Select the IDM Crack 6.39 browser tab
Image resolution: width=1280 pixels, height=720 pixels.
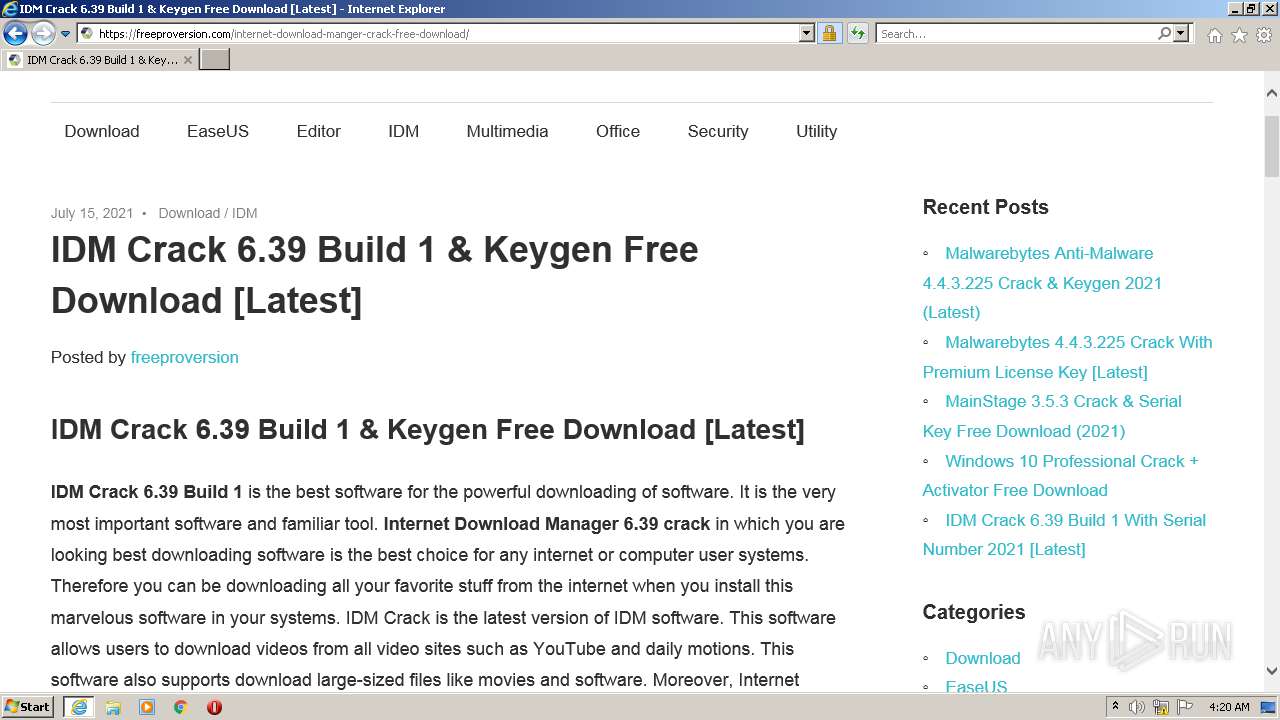[100, 60]
